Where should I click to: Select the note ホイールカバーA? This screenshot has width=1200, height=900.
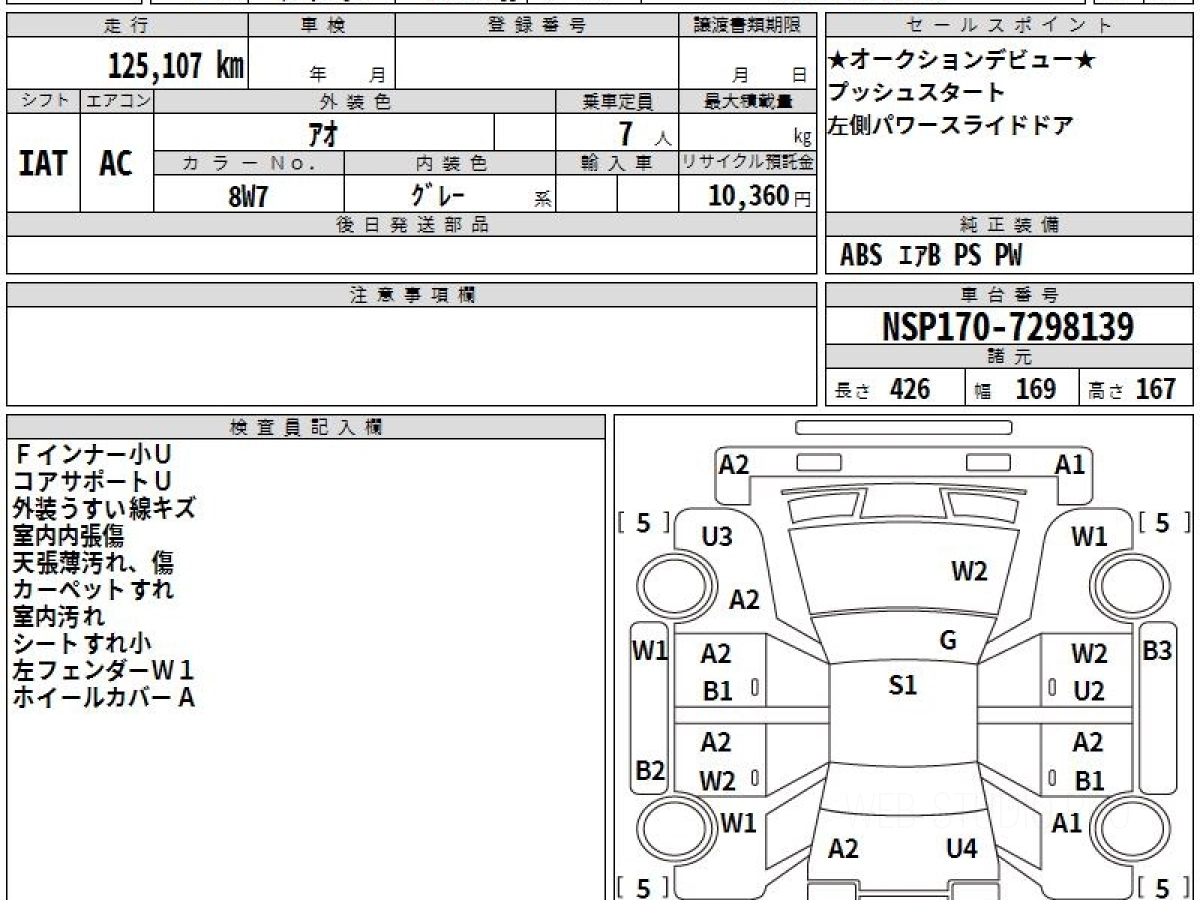[104, 698]
